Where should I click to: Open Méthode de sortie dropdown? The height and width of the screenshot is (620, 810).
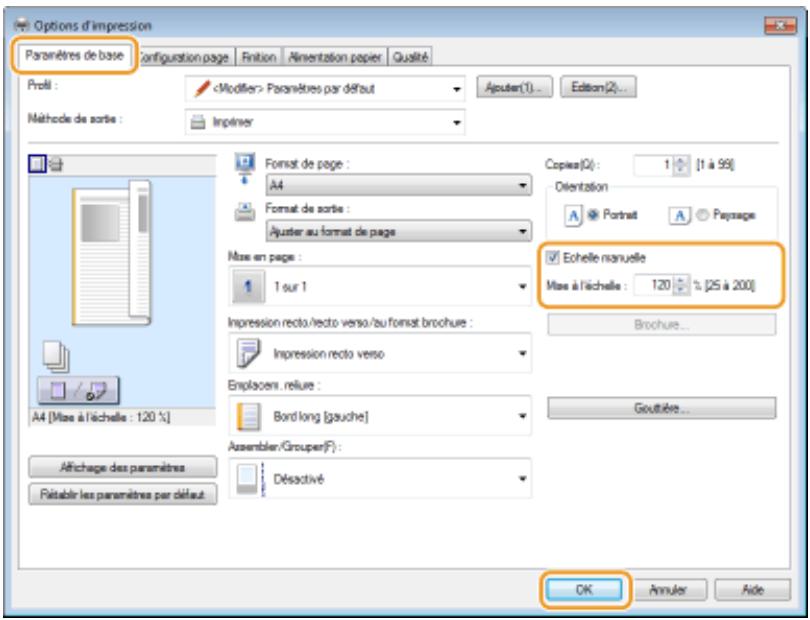325,122
